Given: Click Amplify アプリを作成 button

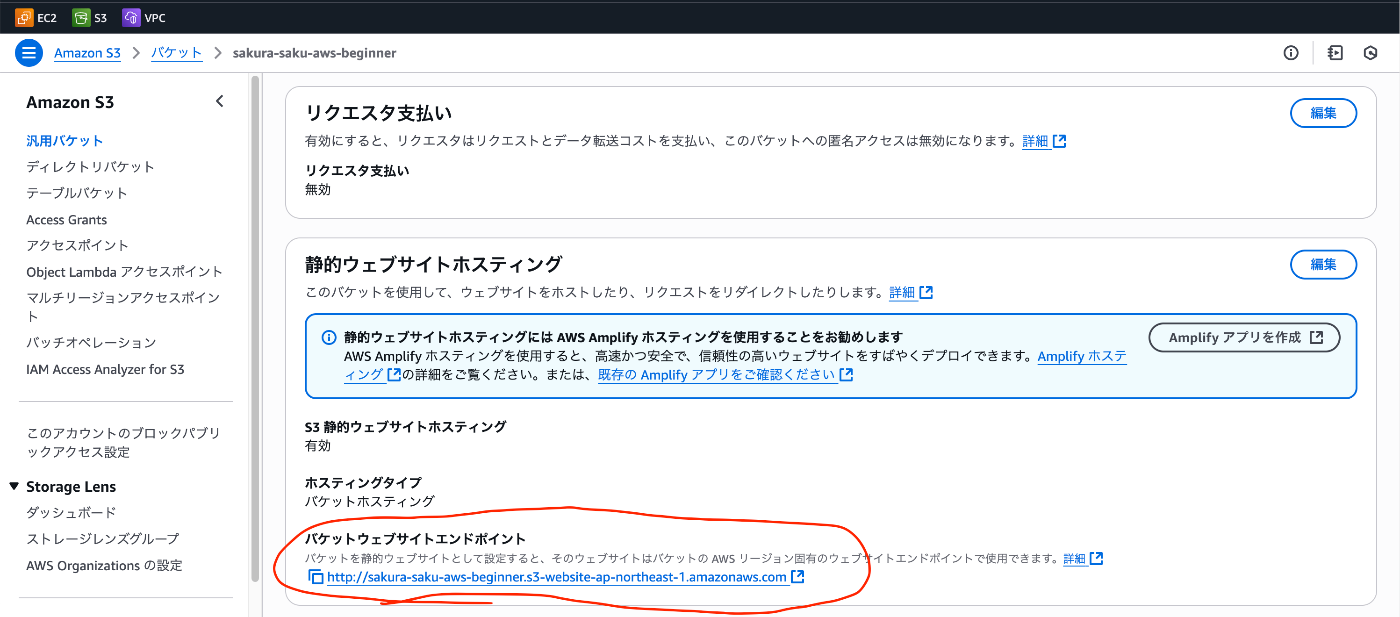Looking at the screenshot, I should point(1244,338).
